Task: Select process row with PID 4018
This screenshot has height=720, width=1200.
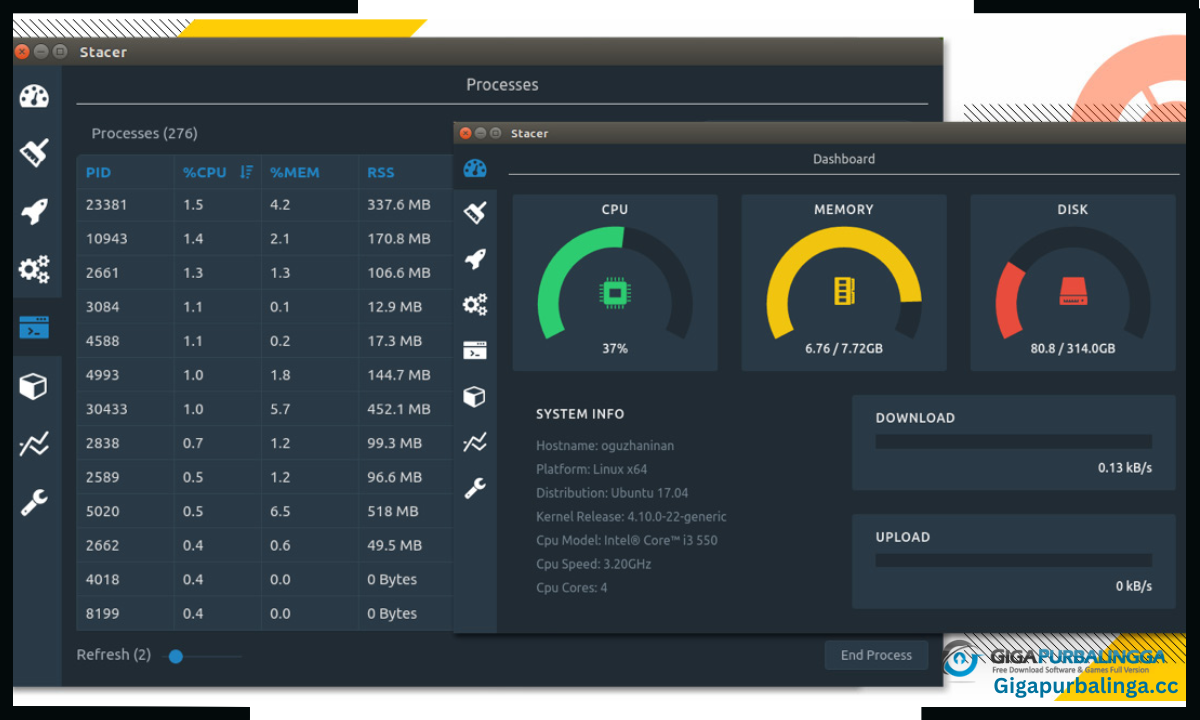Action: 265,579
